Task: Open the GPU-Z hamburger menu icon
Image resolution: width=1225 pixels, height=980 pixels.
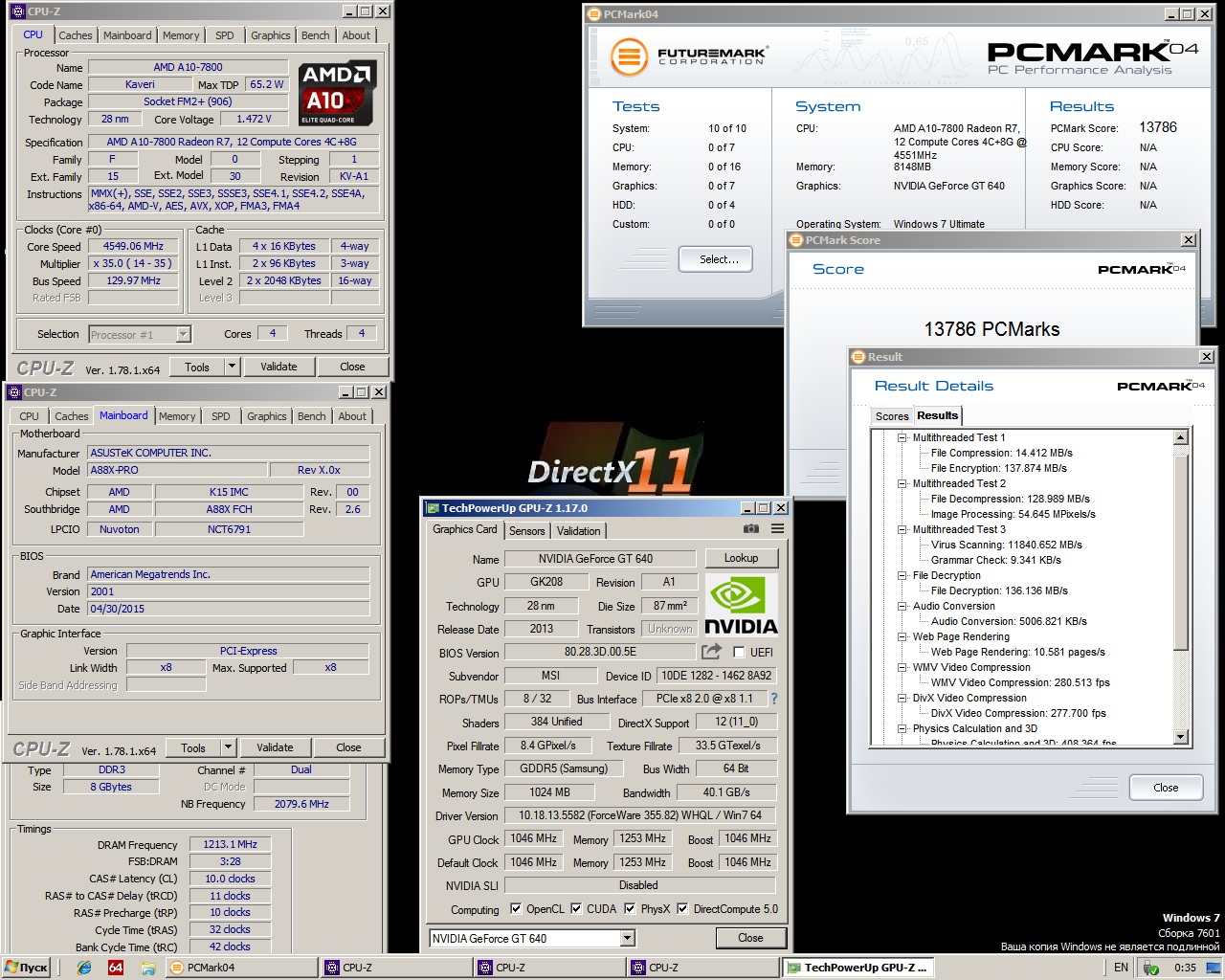Action: (x=778, y=529)
